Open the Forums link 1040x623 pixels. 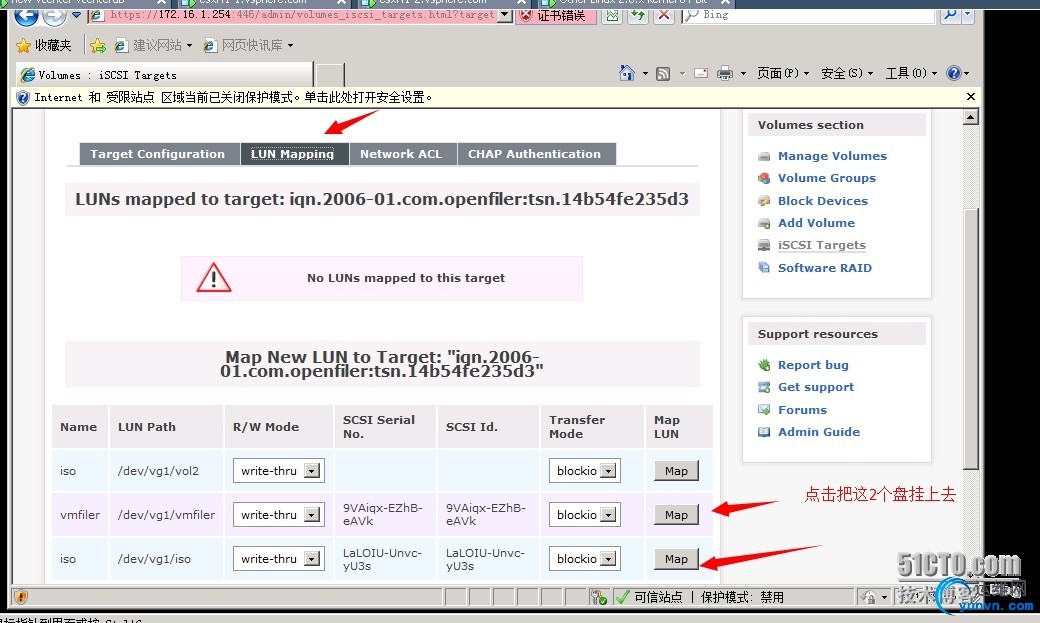[803, 410]
